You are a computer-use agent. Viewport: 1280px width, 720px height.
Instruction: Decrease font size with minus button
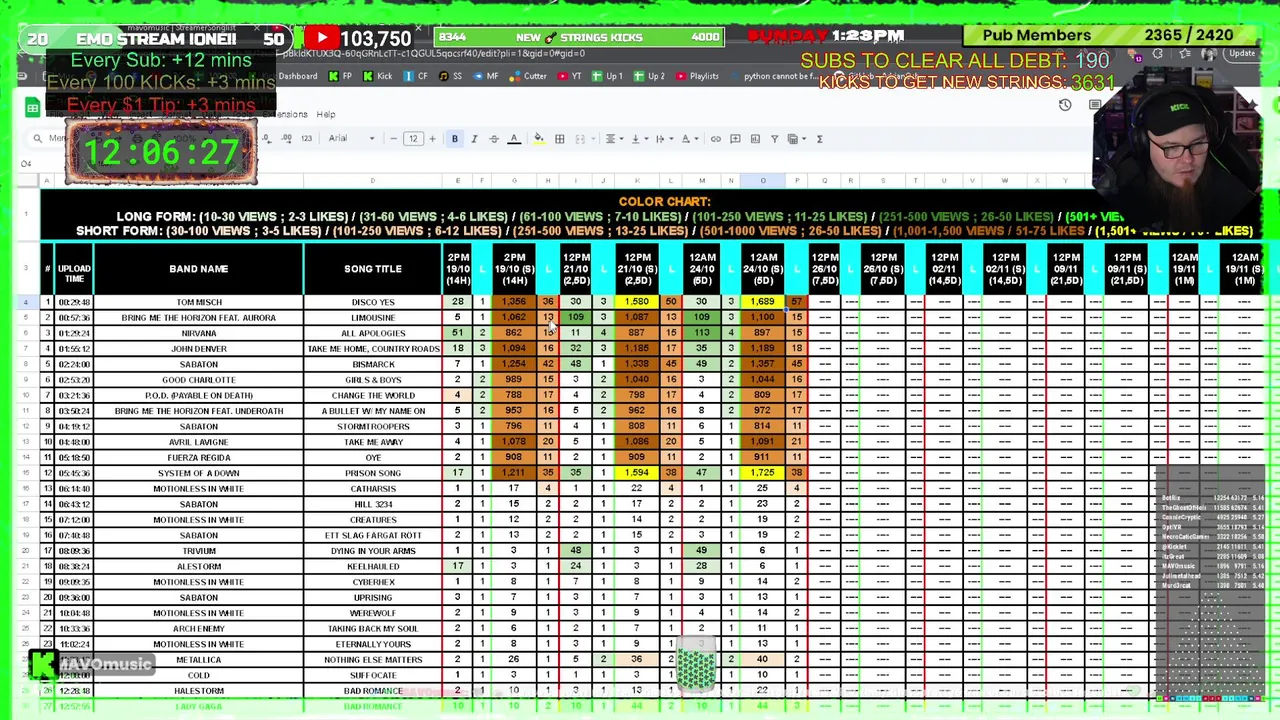[x=393, y=139]
